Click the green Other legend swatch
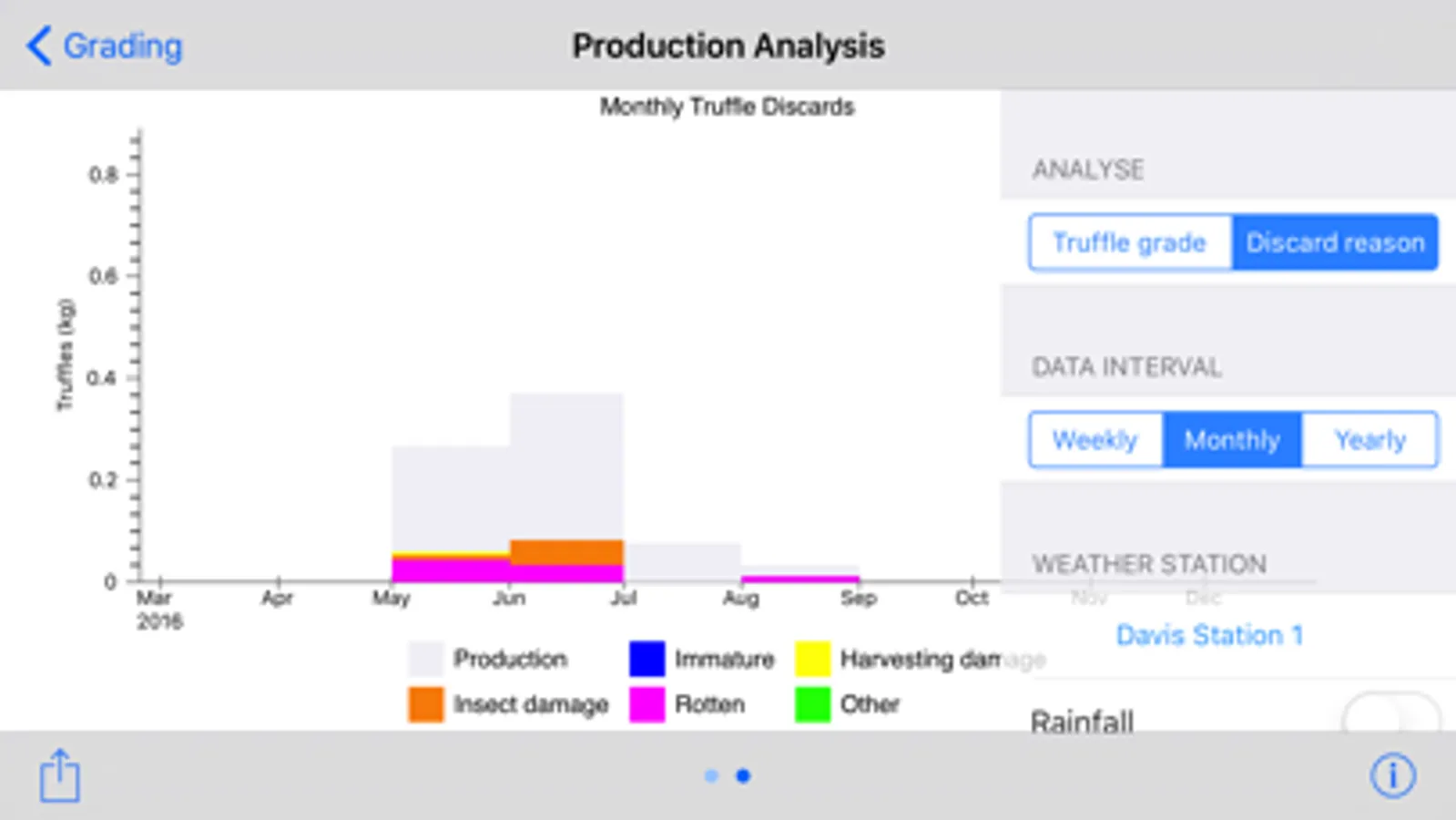This screenshot has height=820, width=1456. click(x=812, y=704)
